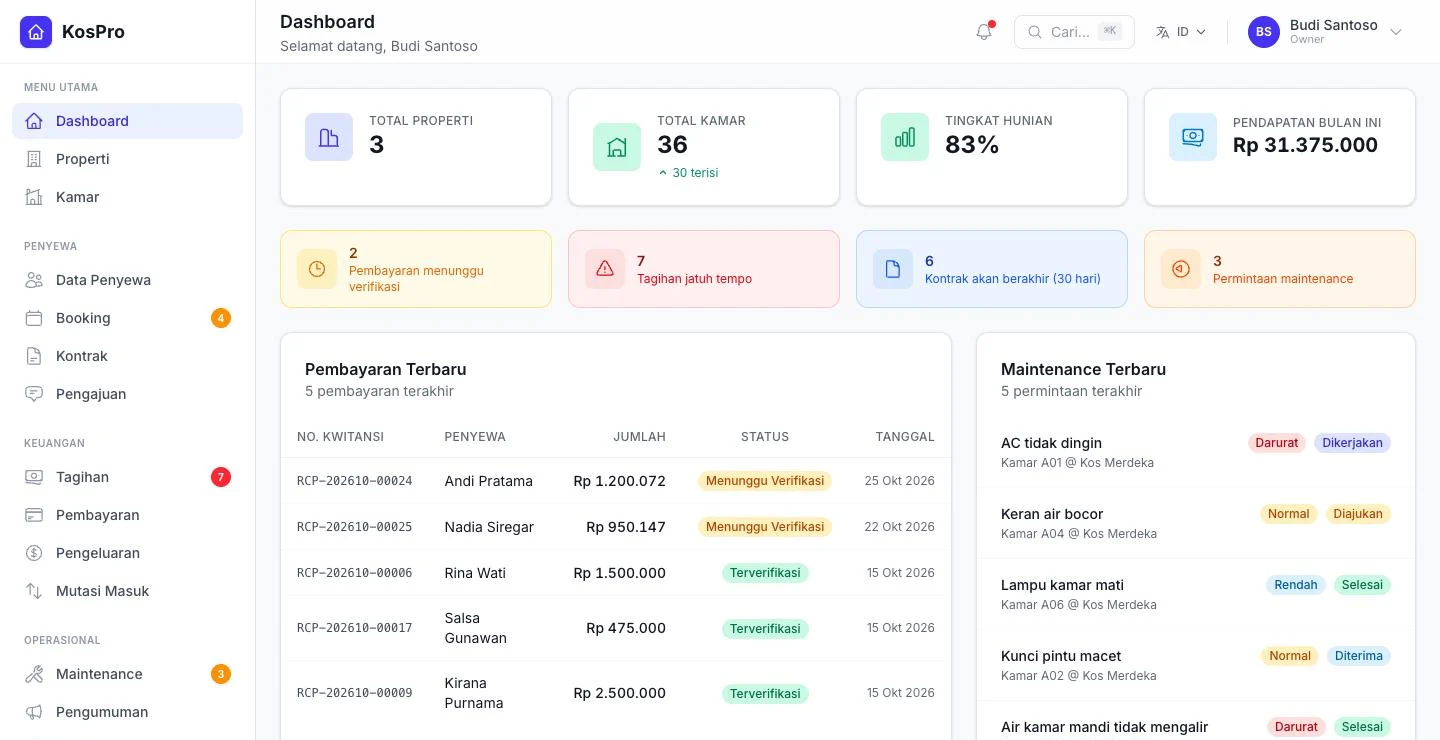The width and height of the screenshot is (1440, 740).
Task: Click the document icon for expiring contracts
Action: [x=893, y=269]
